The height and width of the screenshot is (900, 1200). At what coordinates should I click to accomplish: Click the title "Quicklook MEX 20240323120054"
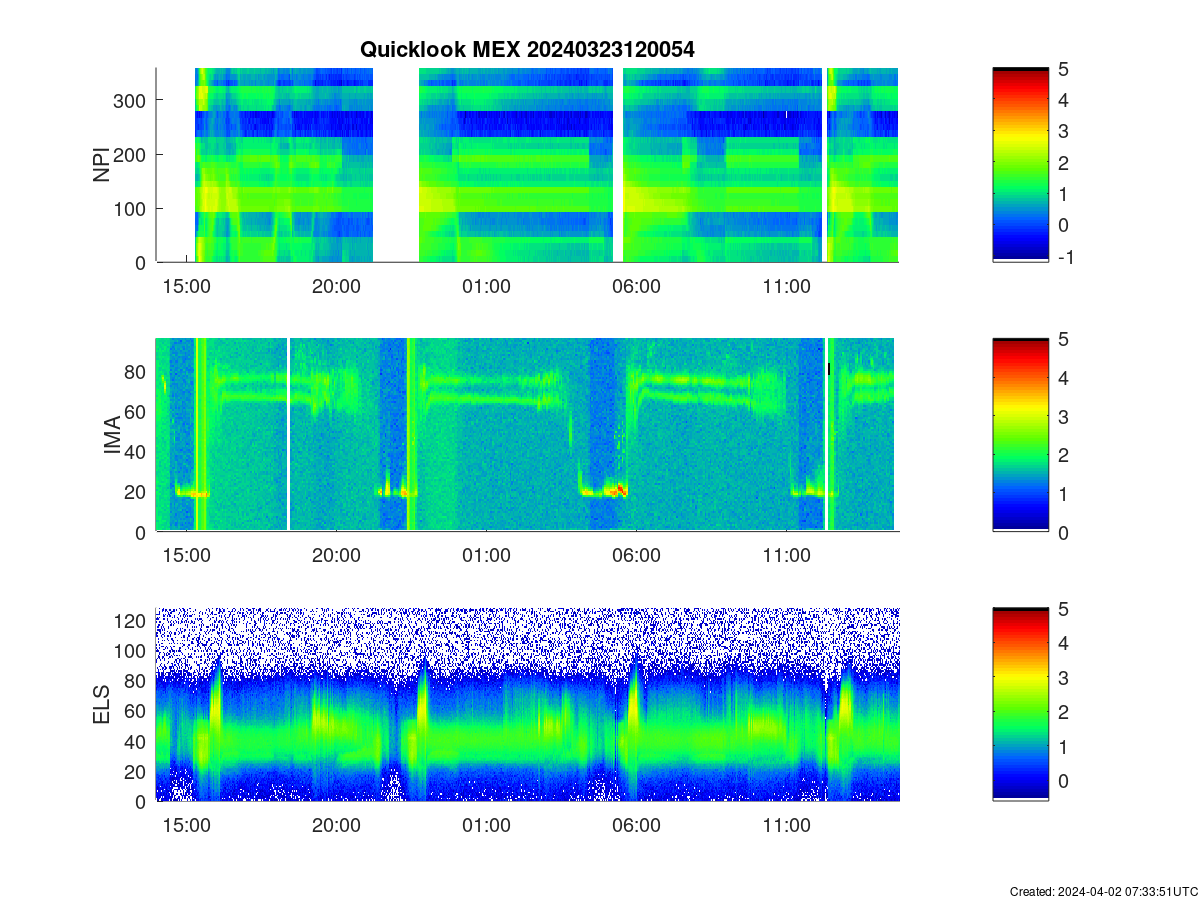(x=527, y=49)
